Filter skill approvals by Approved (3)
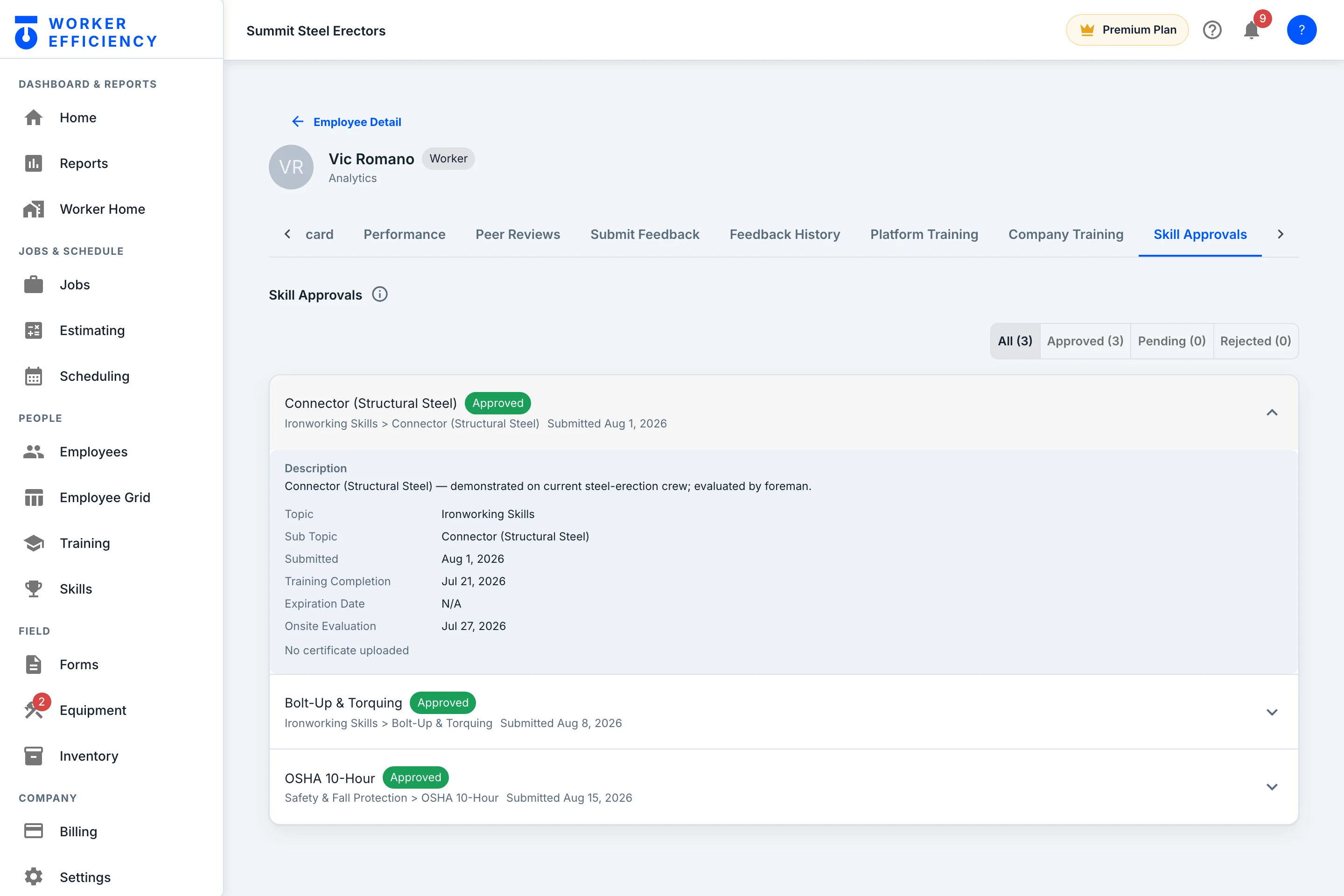 pos(1085,341)
